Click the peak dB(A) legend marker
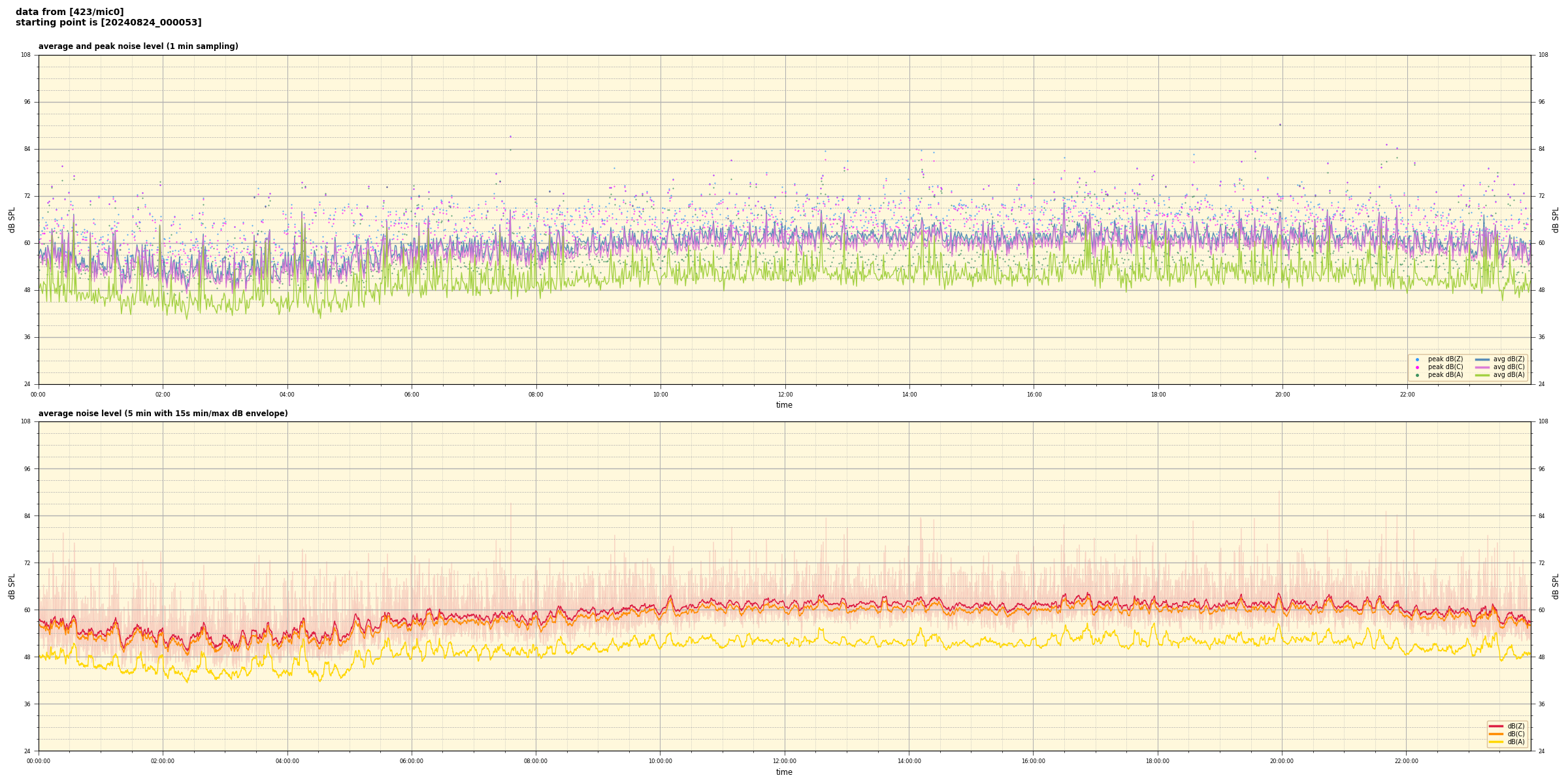This screenshot has height=784, width=1568. [1417, 375]
